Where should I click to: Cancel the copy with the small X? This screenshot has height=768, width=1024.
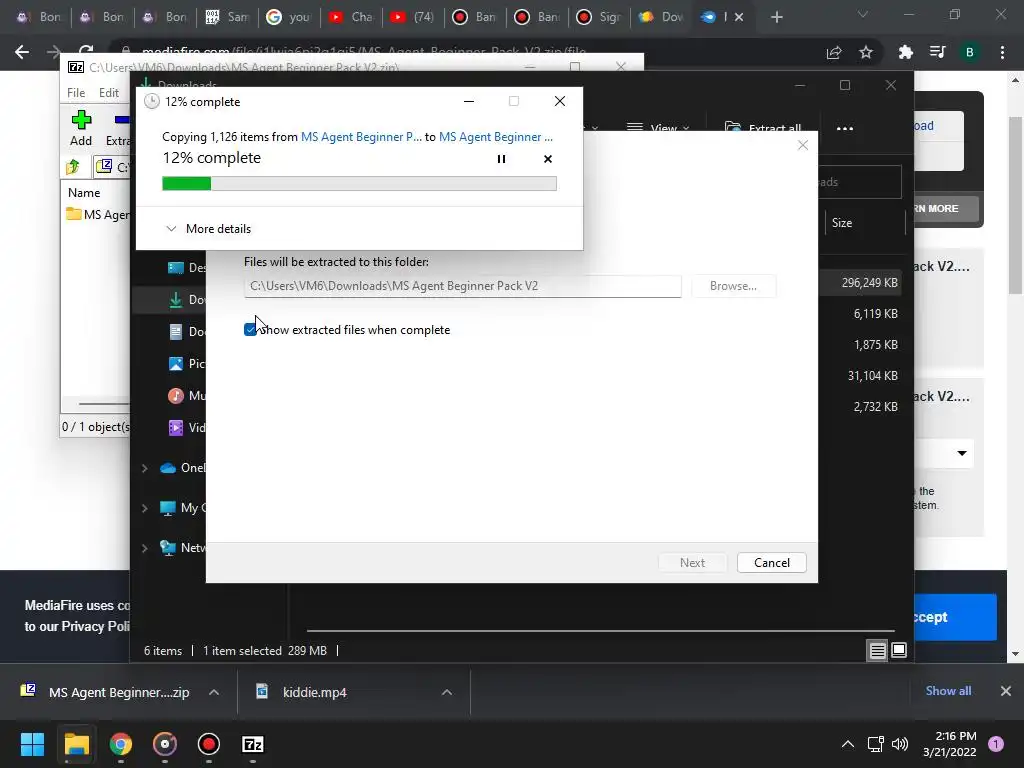548,159
